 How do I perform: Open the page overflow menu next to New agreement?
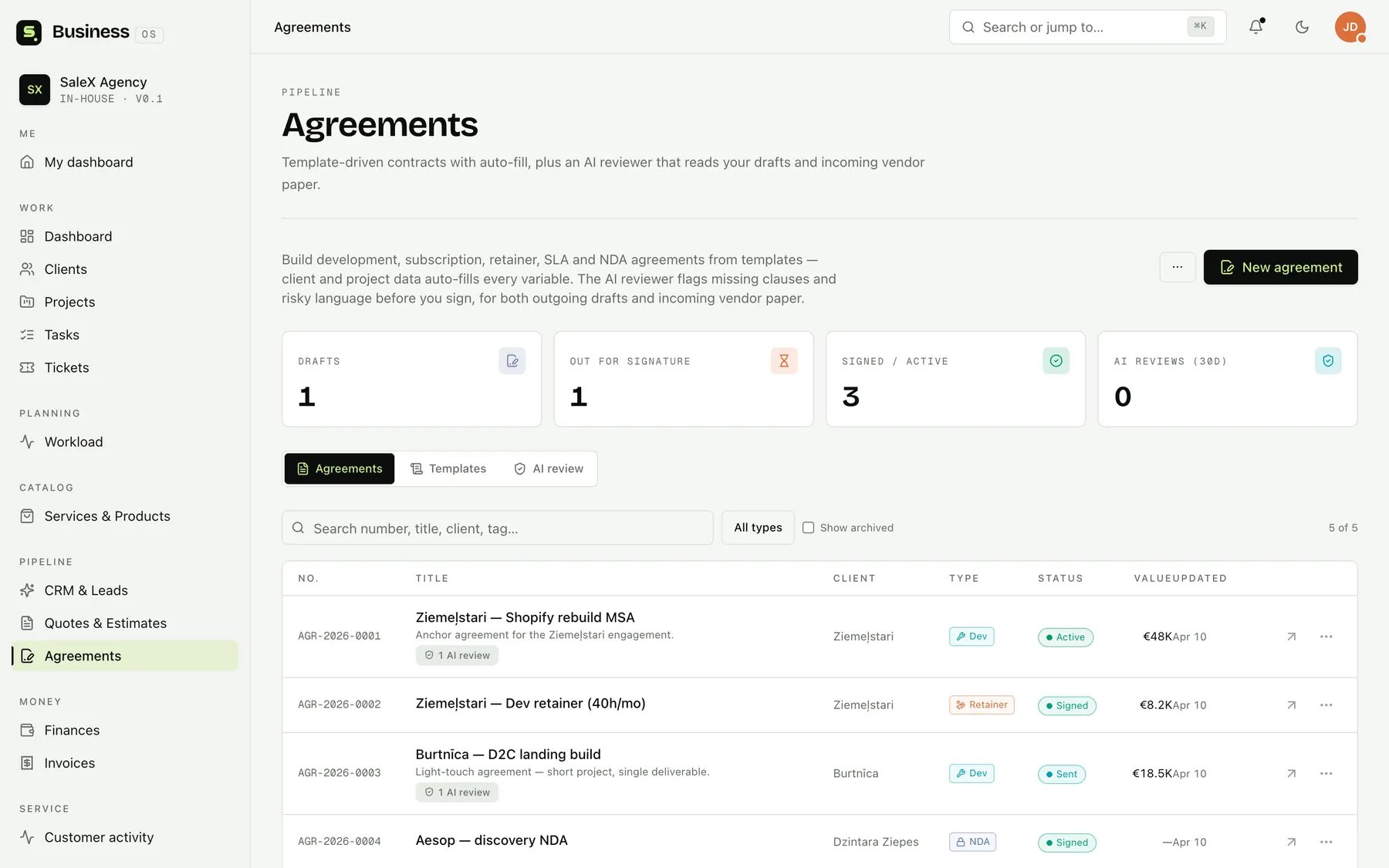[1178, 267]
